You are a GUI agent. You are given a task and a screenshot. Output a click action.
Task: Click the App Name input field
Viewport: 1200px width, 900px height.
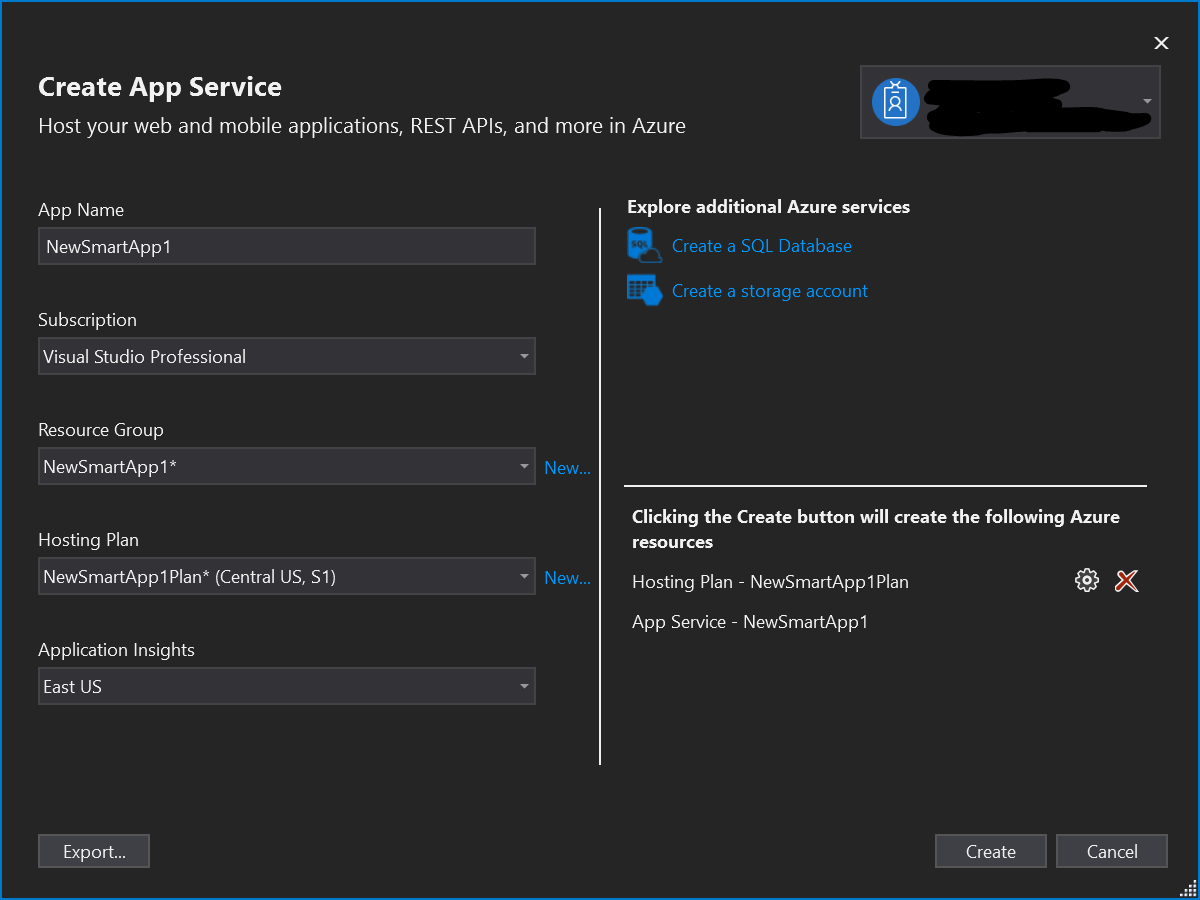(287, 246)
